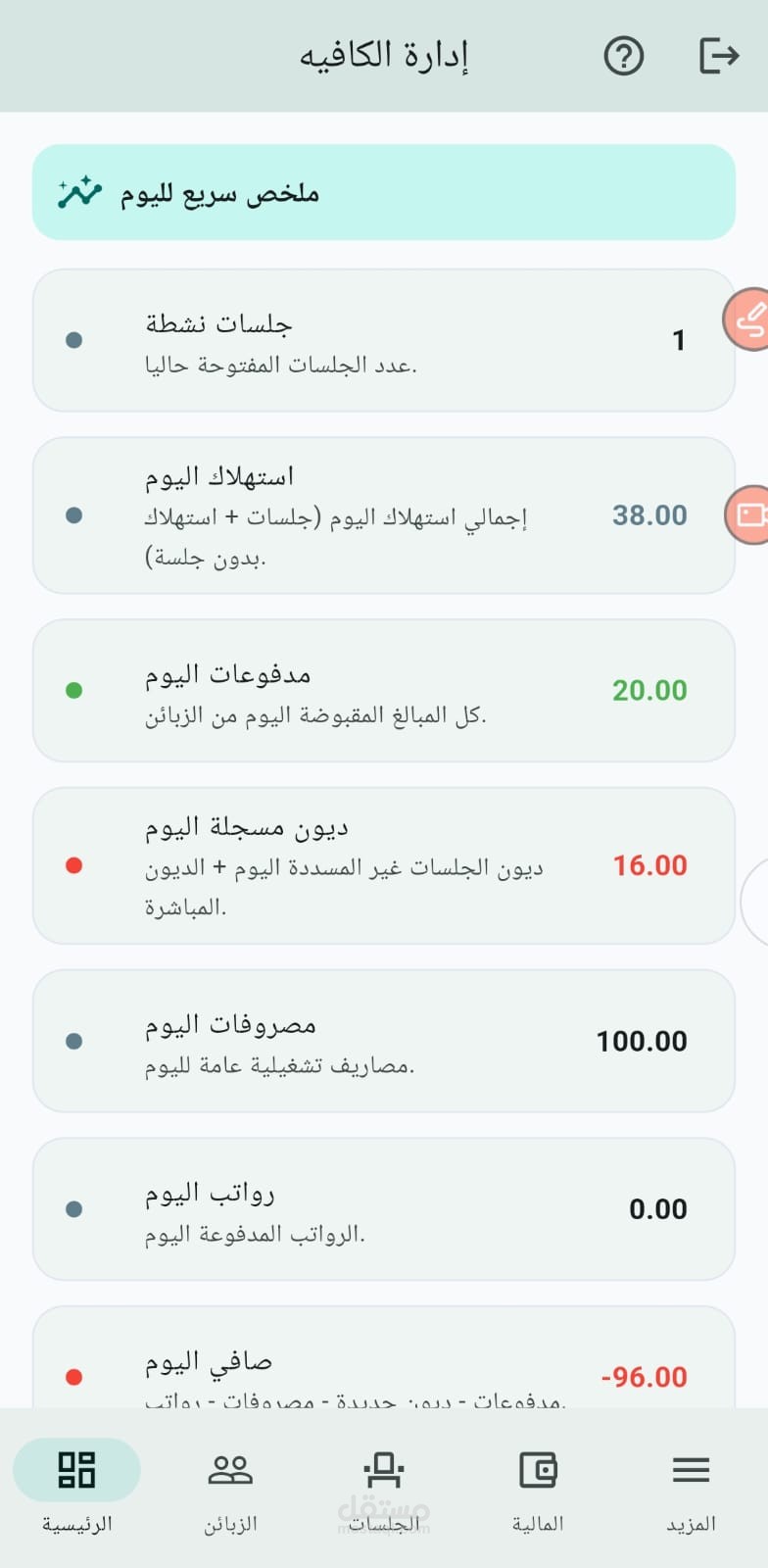Open the المالية finance wallet icon
768x1568 pixels.
click(x=538, y=1470)
